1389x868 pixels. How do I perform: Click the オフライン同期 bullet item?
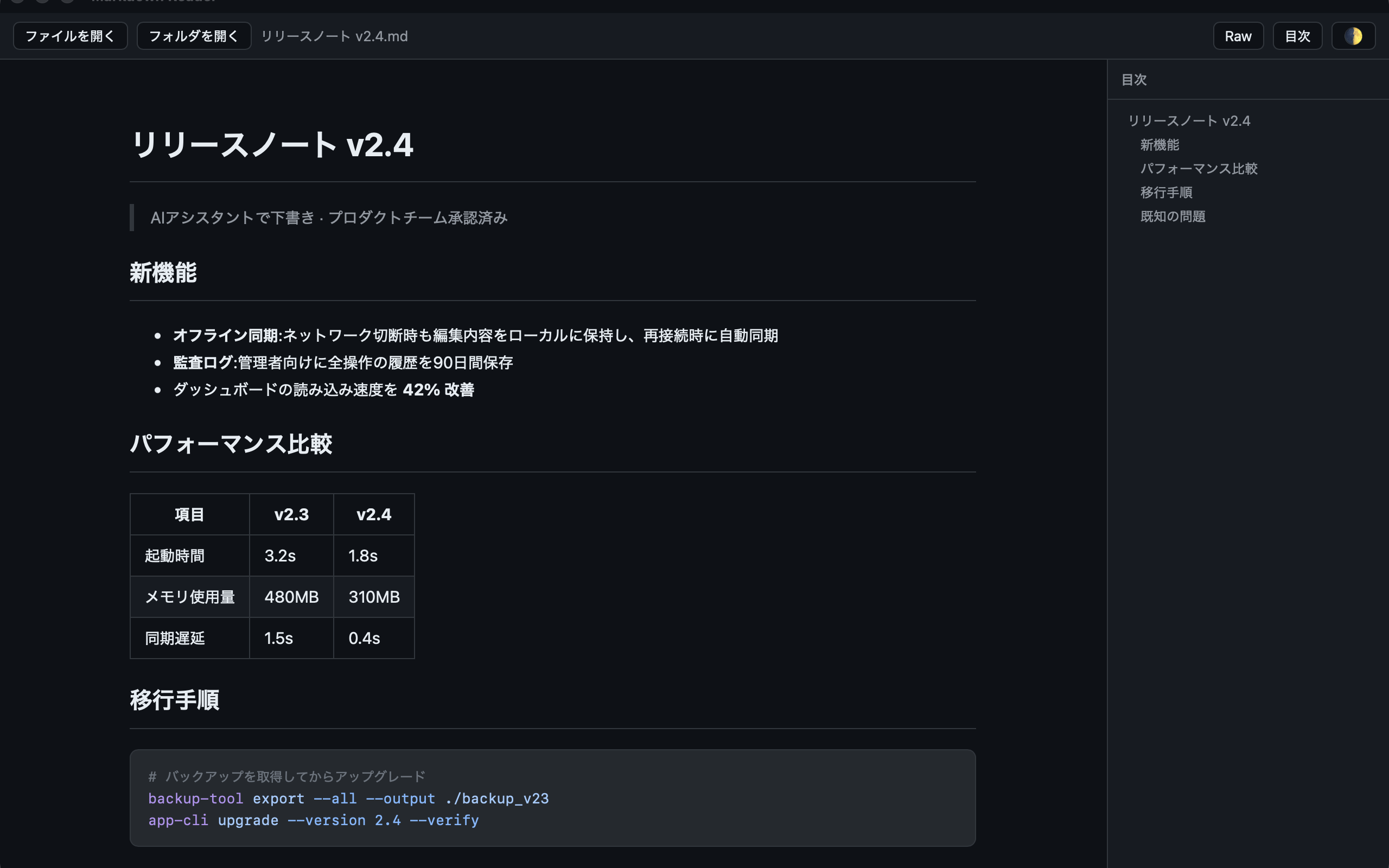click(475, 335)
